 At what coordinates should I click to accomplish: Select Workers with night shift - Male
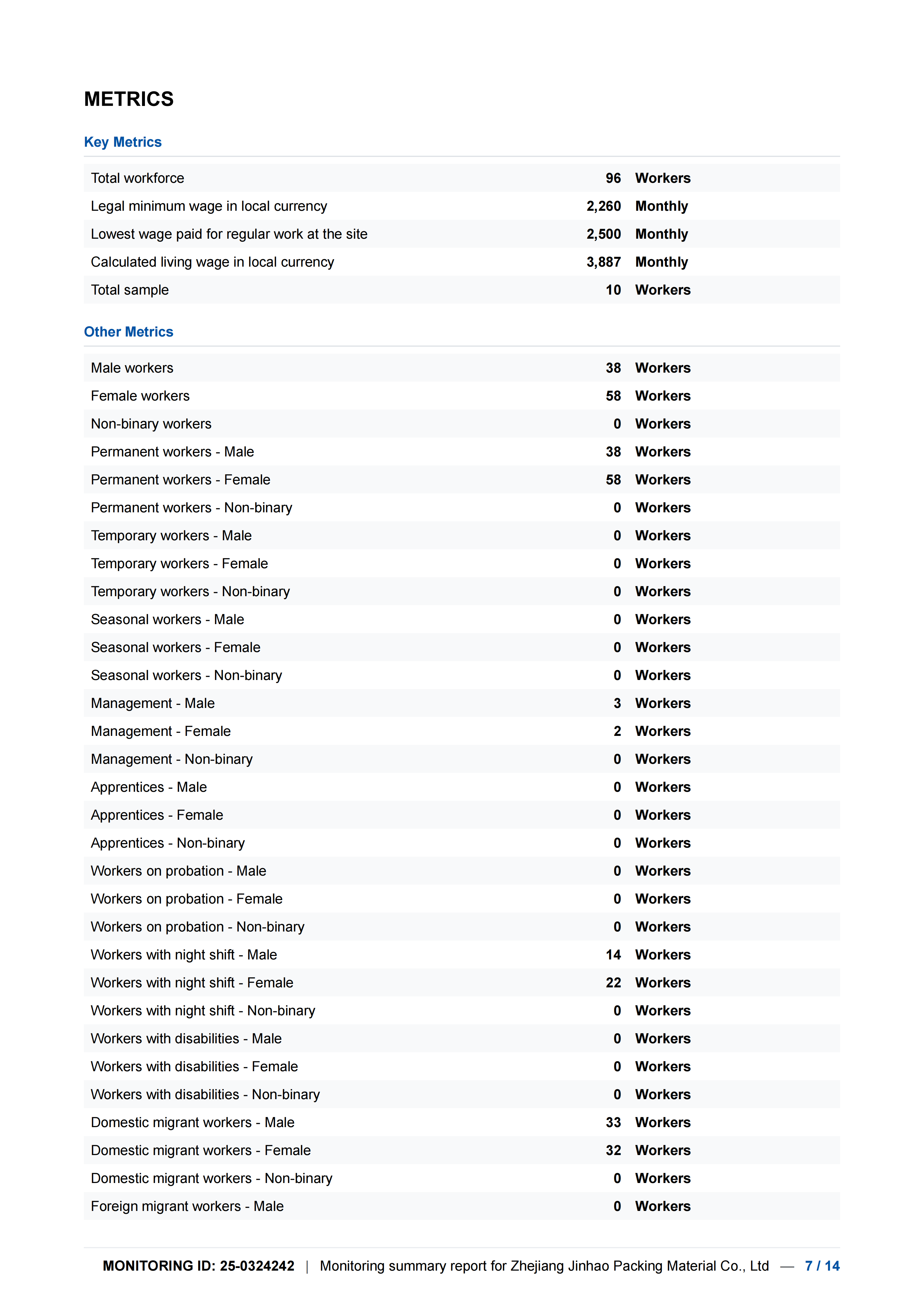click(x=184, y=954)
